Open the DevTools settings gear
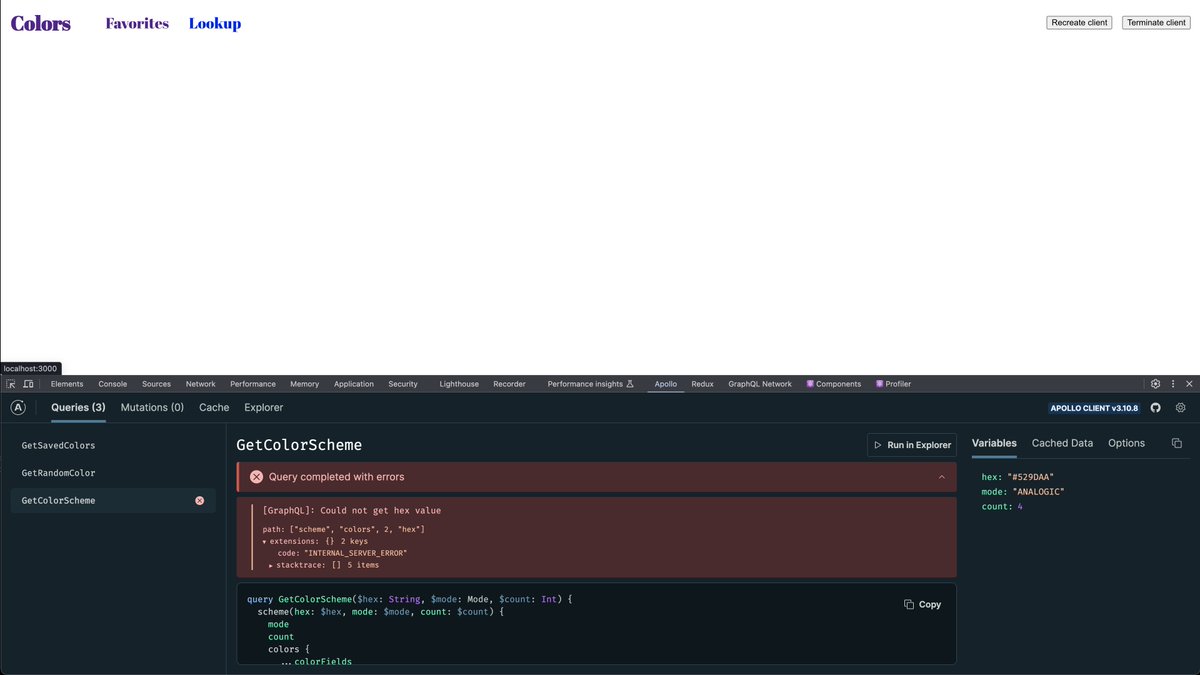The width and height of the screenshot is (1200, 675). coord(1155,384)
